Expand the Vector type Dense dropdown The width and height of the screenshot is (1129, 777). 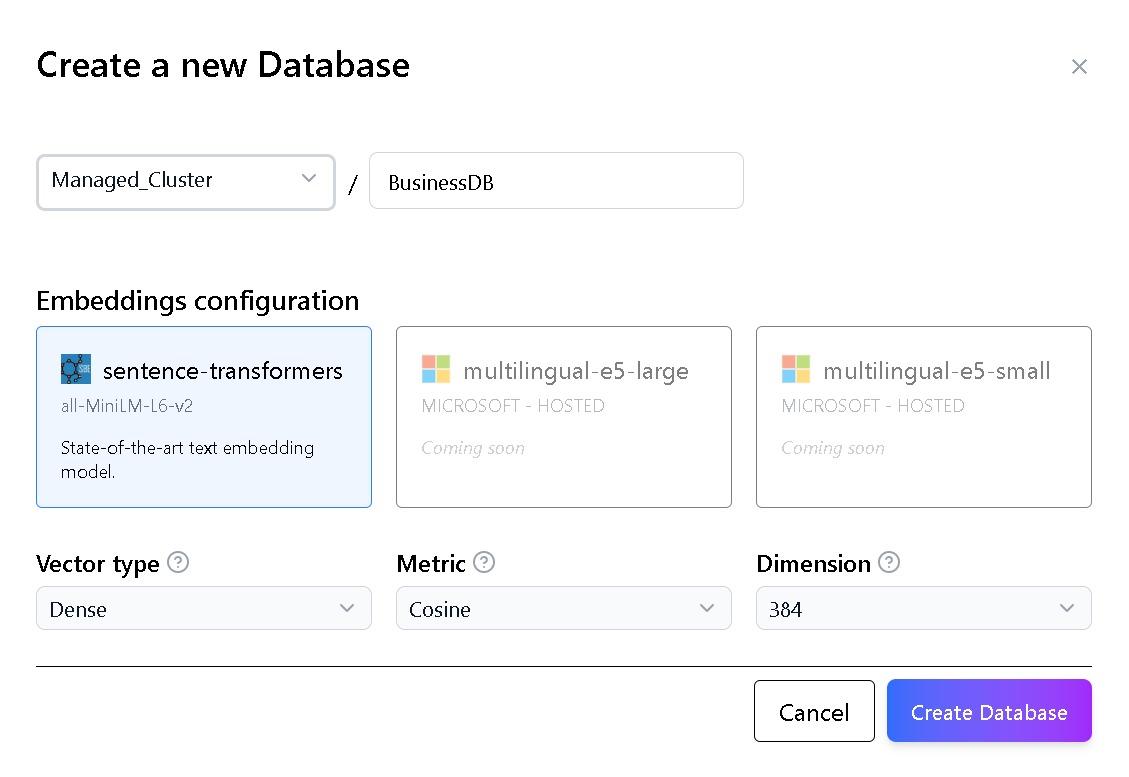point(204,608)
